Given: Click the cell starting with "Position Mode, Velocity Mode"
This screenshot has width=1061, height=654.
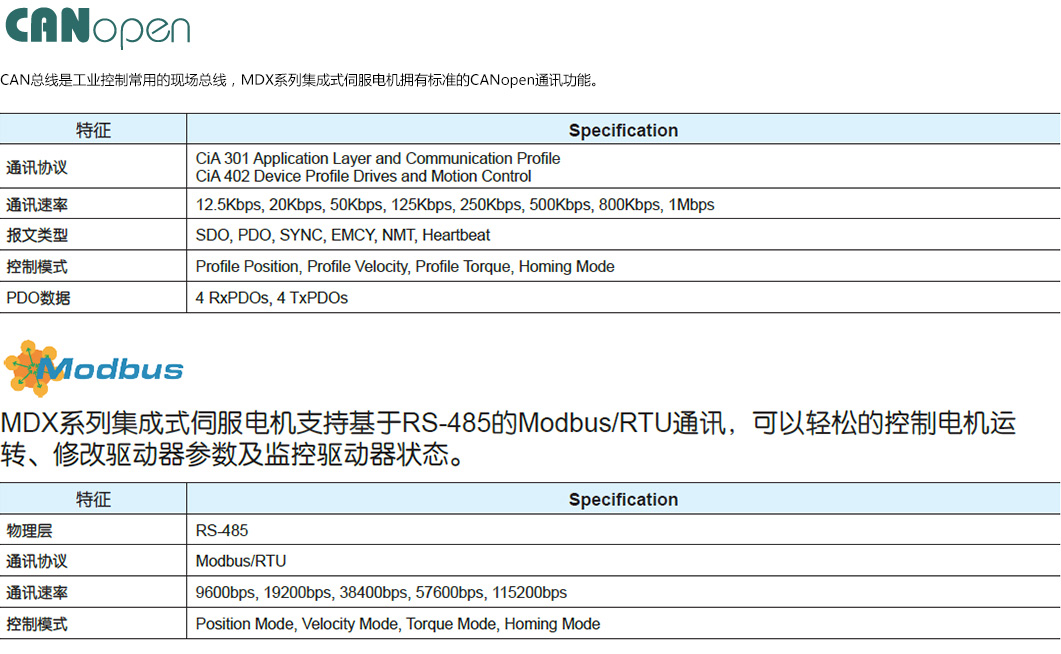Looking at the screenshot, I should [x=398, y=624].
